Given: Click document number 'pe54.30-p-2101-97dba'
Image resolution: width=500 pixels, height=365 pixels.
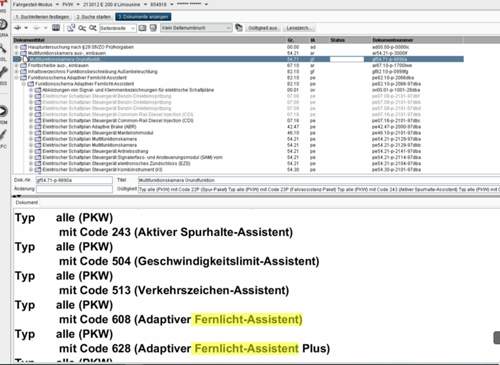Looking at the screenshot, I should tap(396, 170).
